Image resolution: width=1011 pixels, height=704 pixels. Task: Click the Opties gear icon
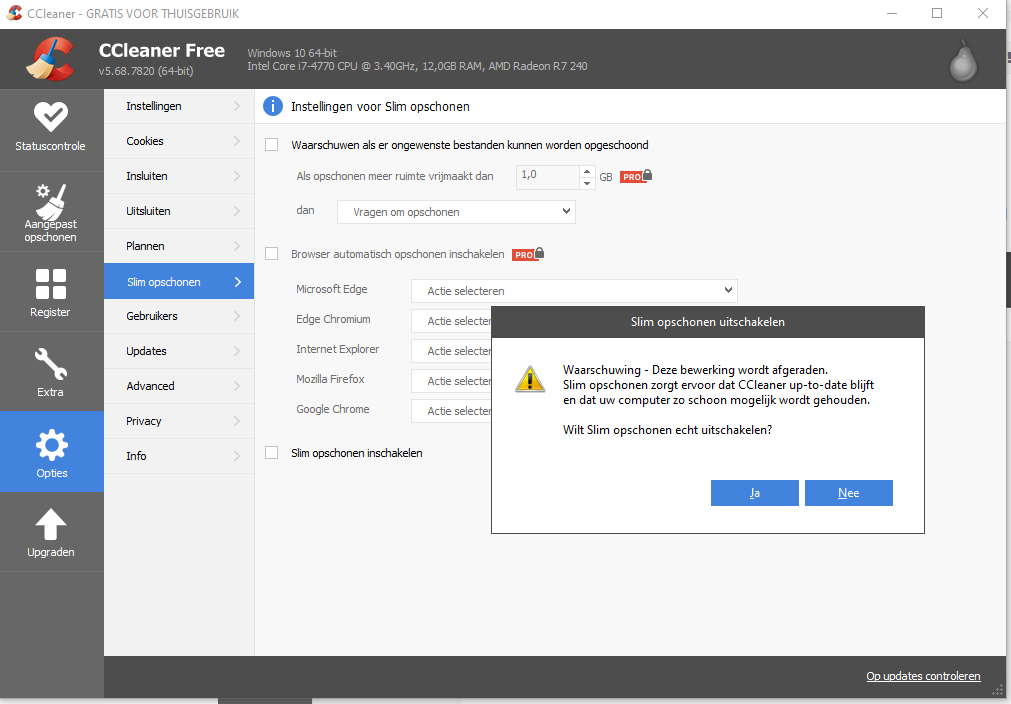pyautogui.click(x=51, y=444)
